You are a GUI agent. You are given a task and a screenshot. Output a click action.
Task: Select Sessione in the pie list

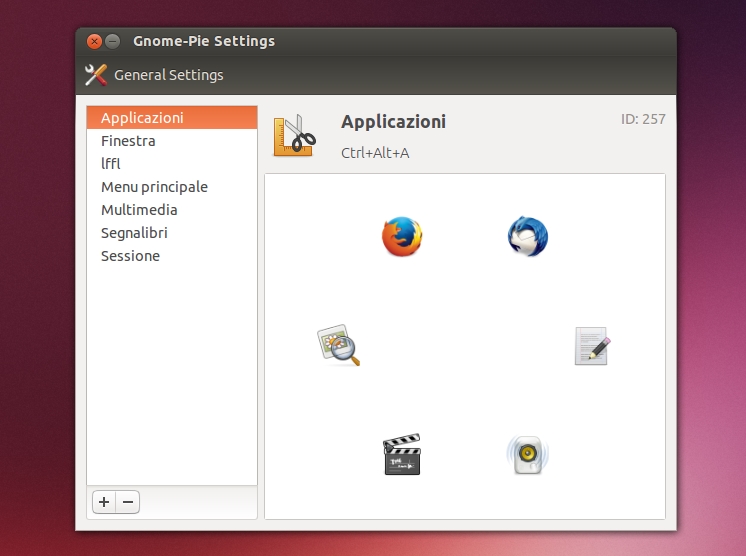tap(172, 256)
